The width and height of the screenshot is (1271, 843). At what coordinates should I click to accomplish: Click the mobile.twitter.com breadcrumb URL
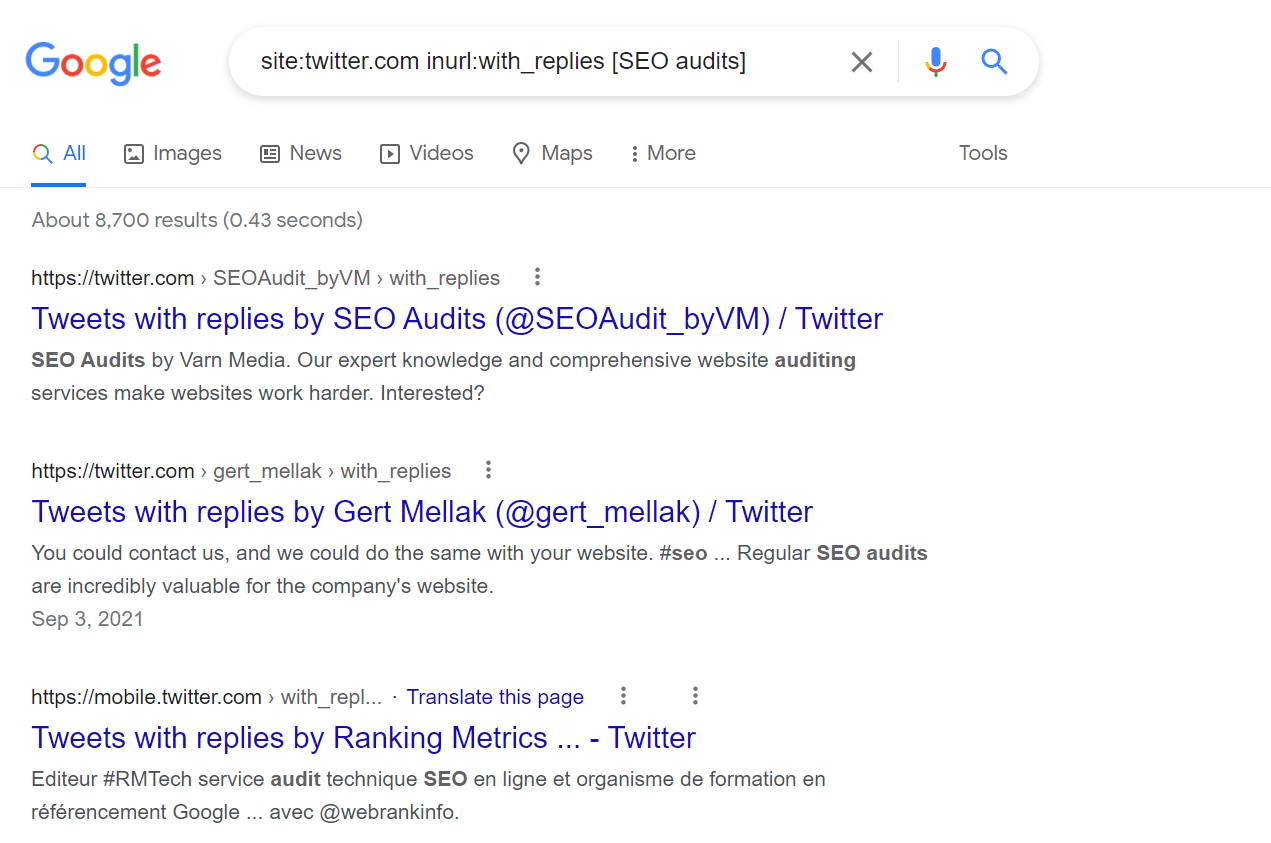pos(206,697)
